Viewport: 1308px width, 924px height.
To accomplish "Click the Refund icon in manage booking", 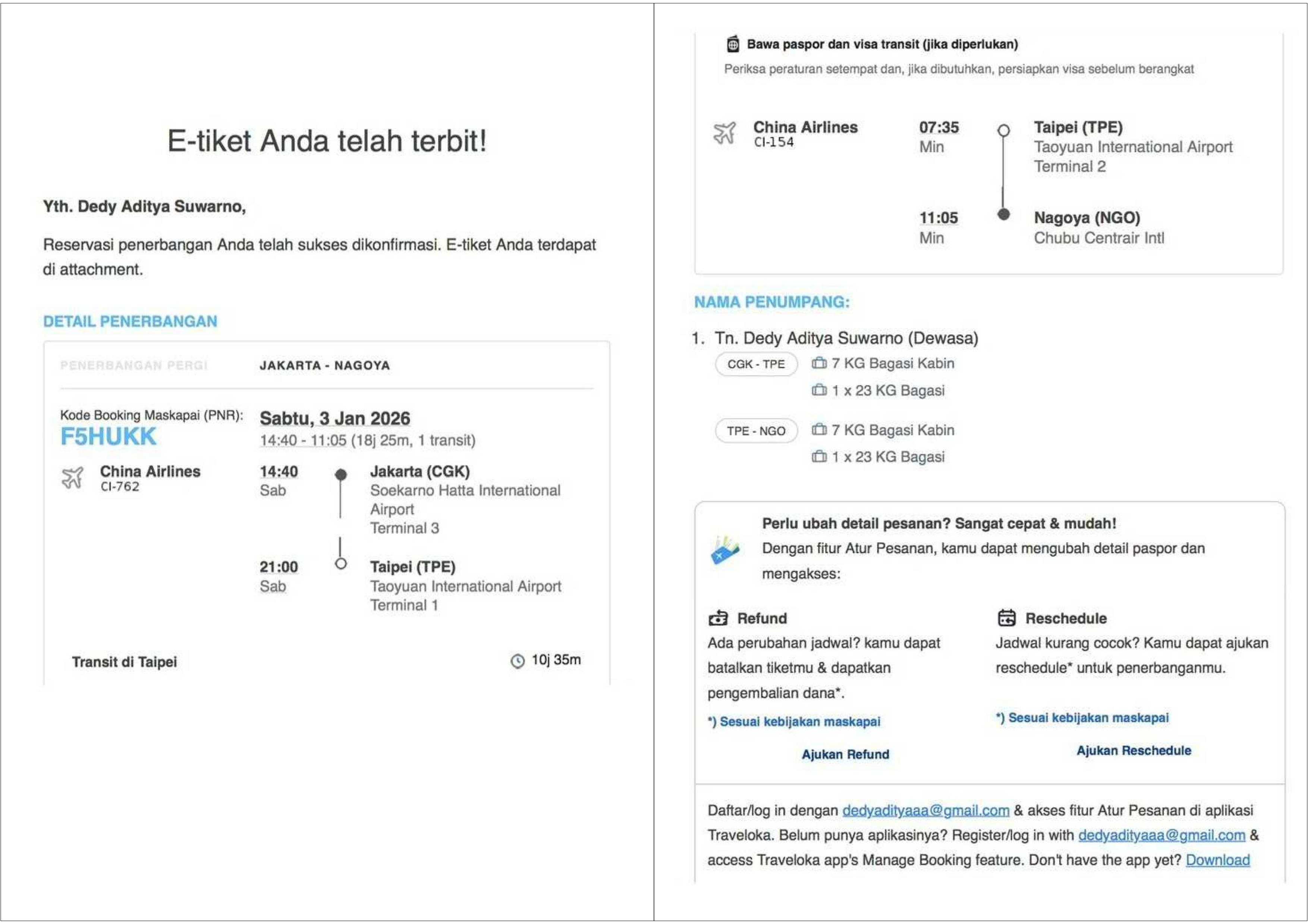I will tap(718, 618).
